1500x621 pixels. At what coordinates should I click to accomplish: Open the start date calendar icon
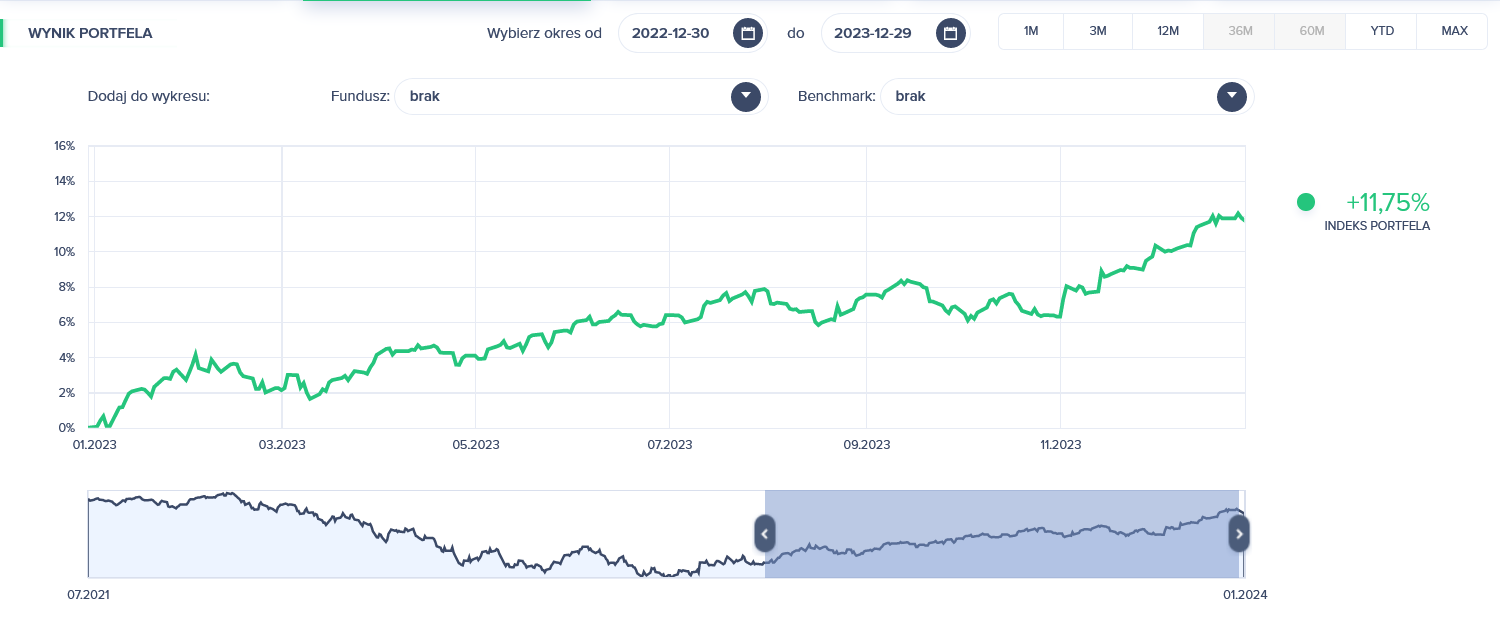click(747, 33)
